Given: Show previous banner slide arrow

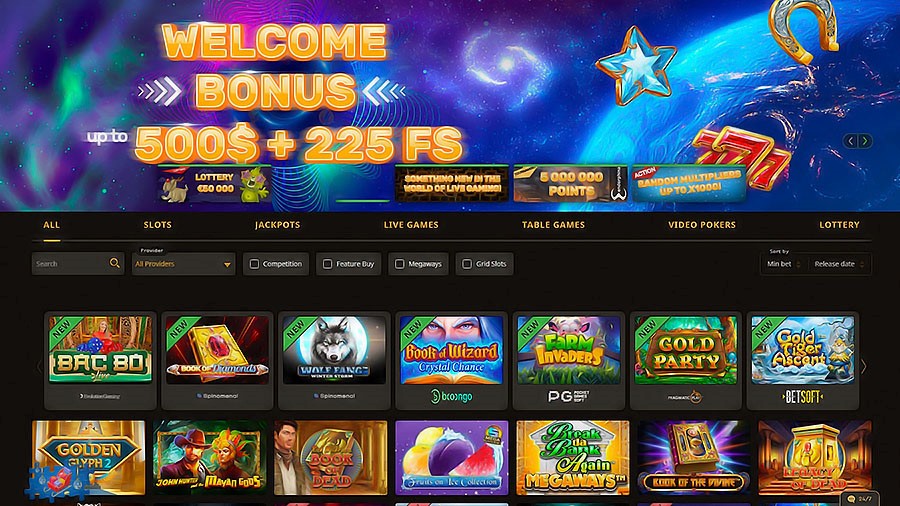Looking at the screenshot, I should click(851, 141).
